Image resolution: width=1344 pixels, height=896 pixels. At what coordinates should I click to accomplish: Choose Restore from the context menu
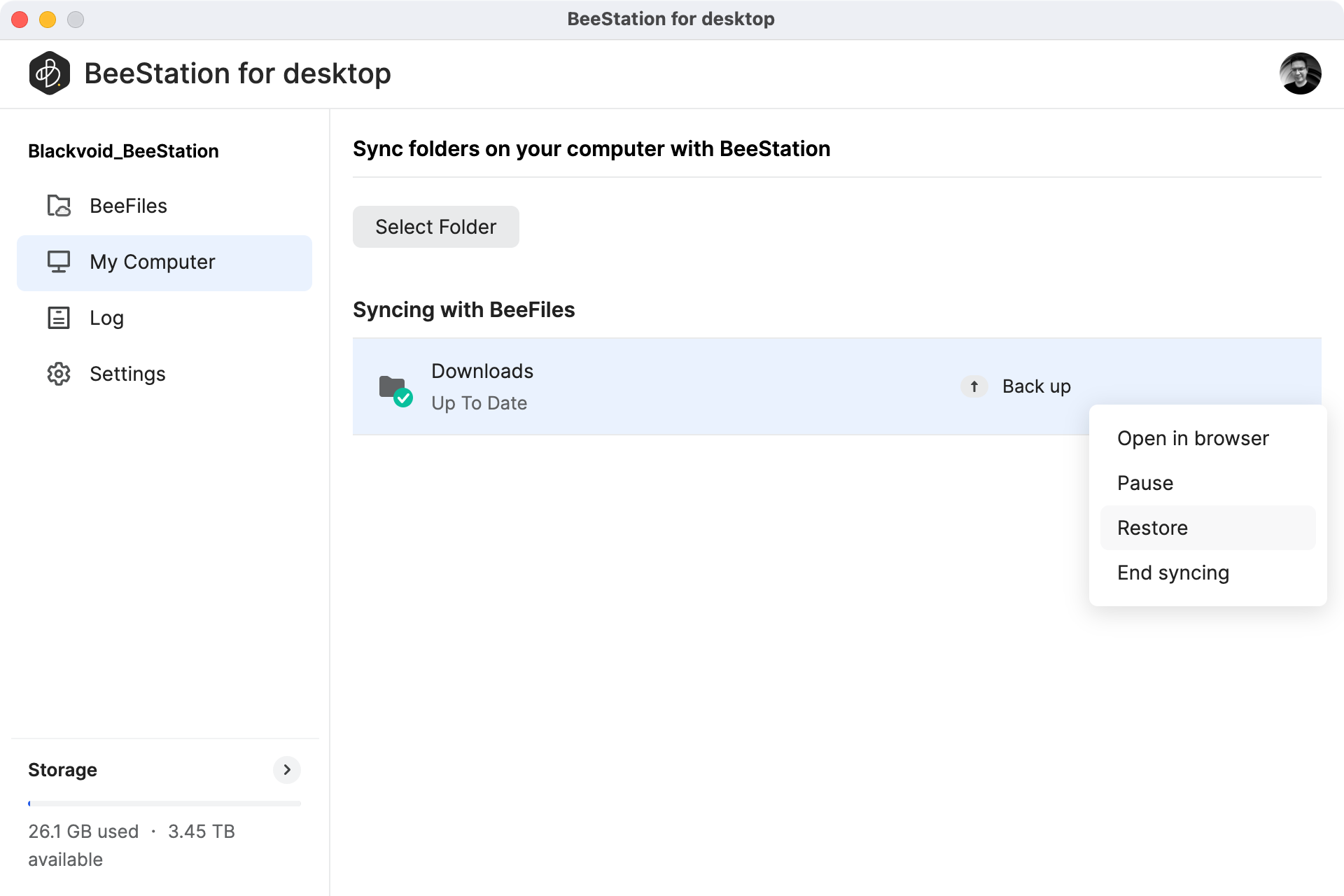pyautogui.click(x=1207, y=528)
